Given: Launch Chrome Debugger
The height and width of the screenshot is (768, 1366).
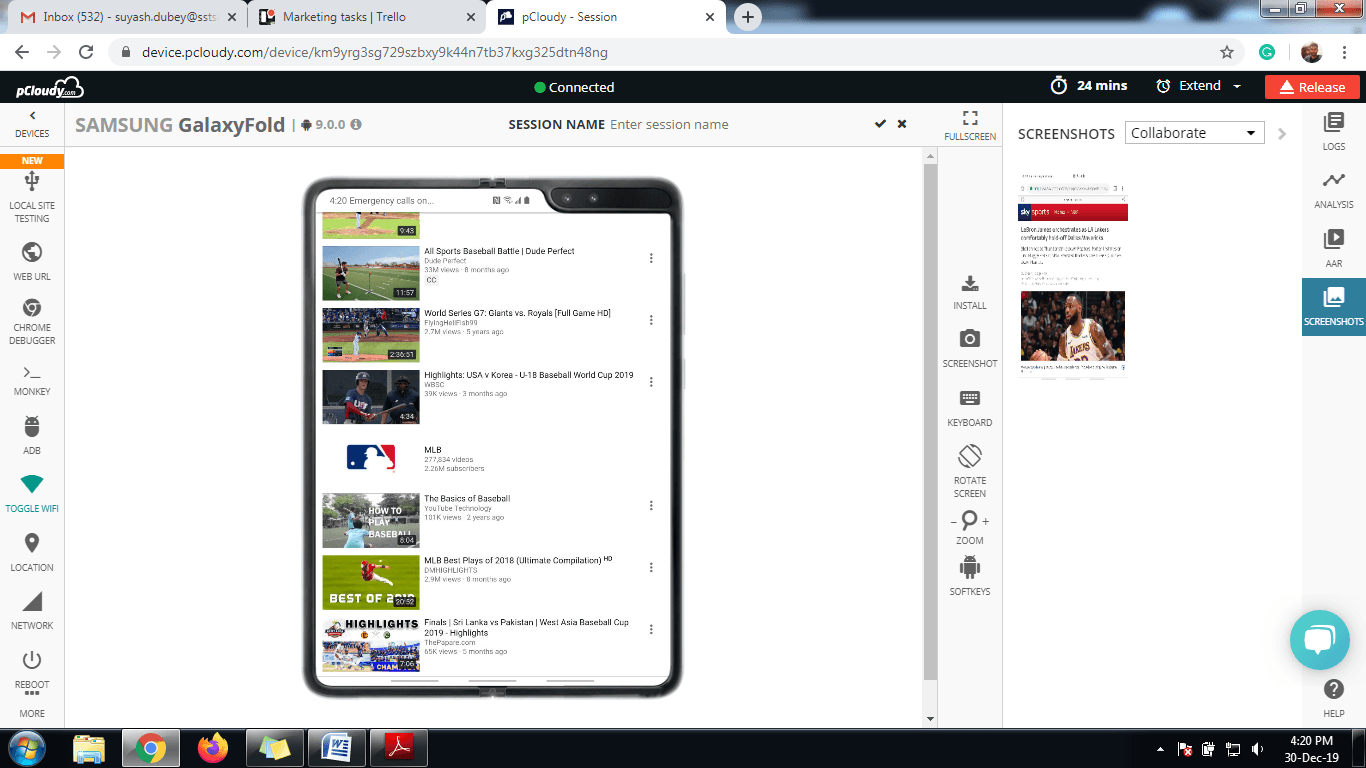Looking at the screenshot, I should [32, 321].
